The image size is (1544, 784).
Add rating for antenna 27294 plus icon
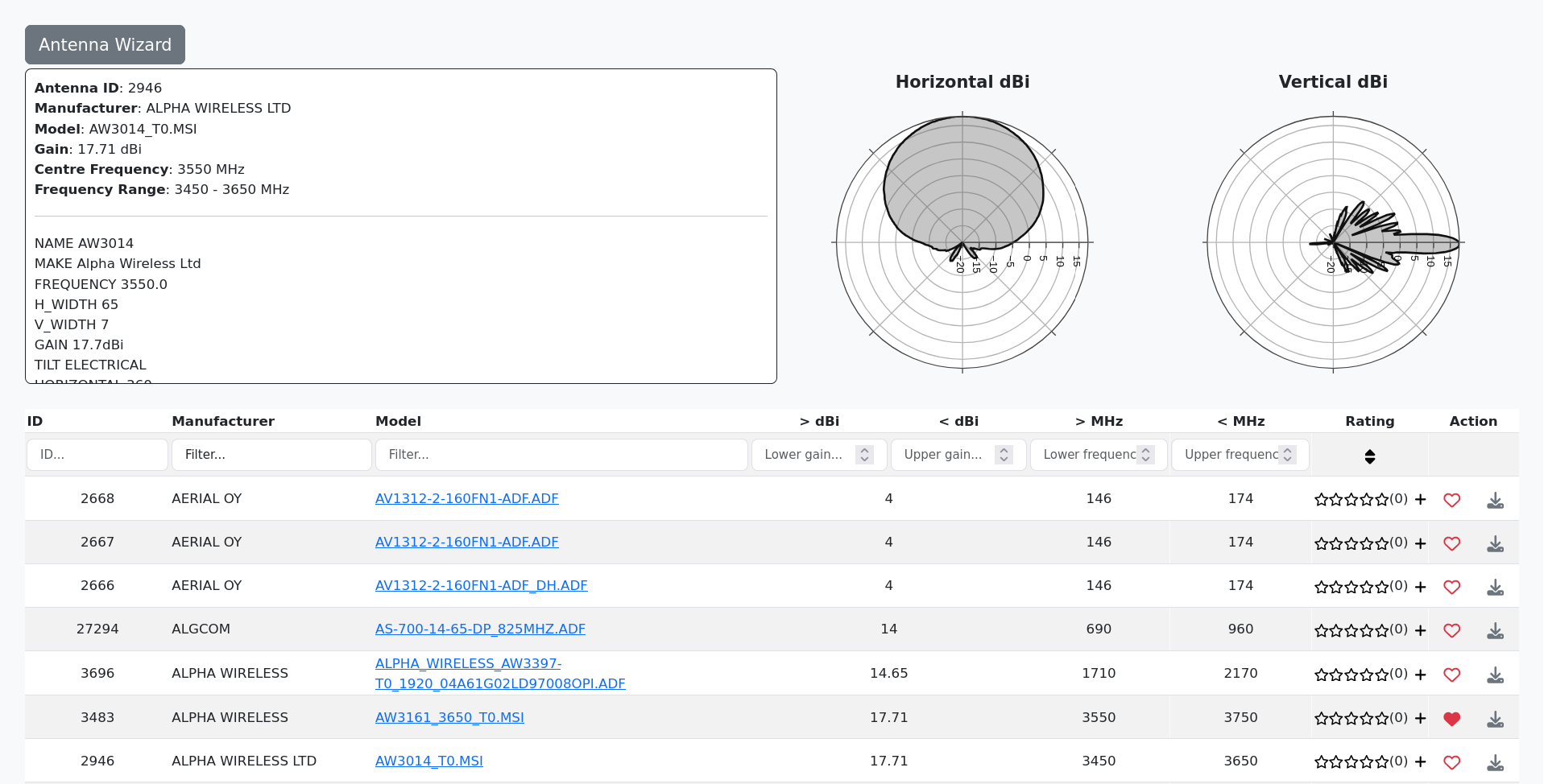(x=1421, y=630)
